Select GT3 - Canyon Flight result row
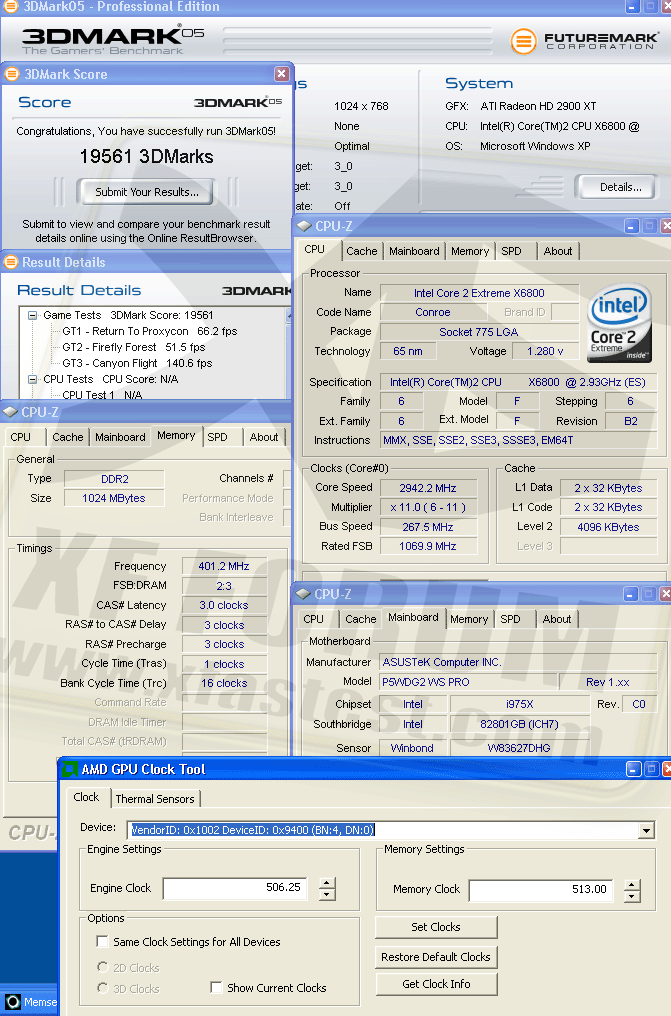671x1016 pixels. click(x=137, y=364)
